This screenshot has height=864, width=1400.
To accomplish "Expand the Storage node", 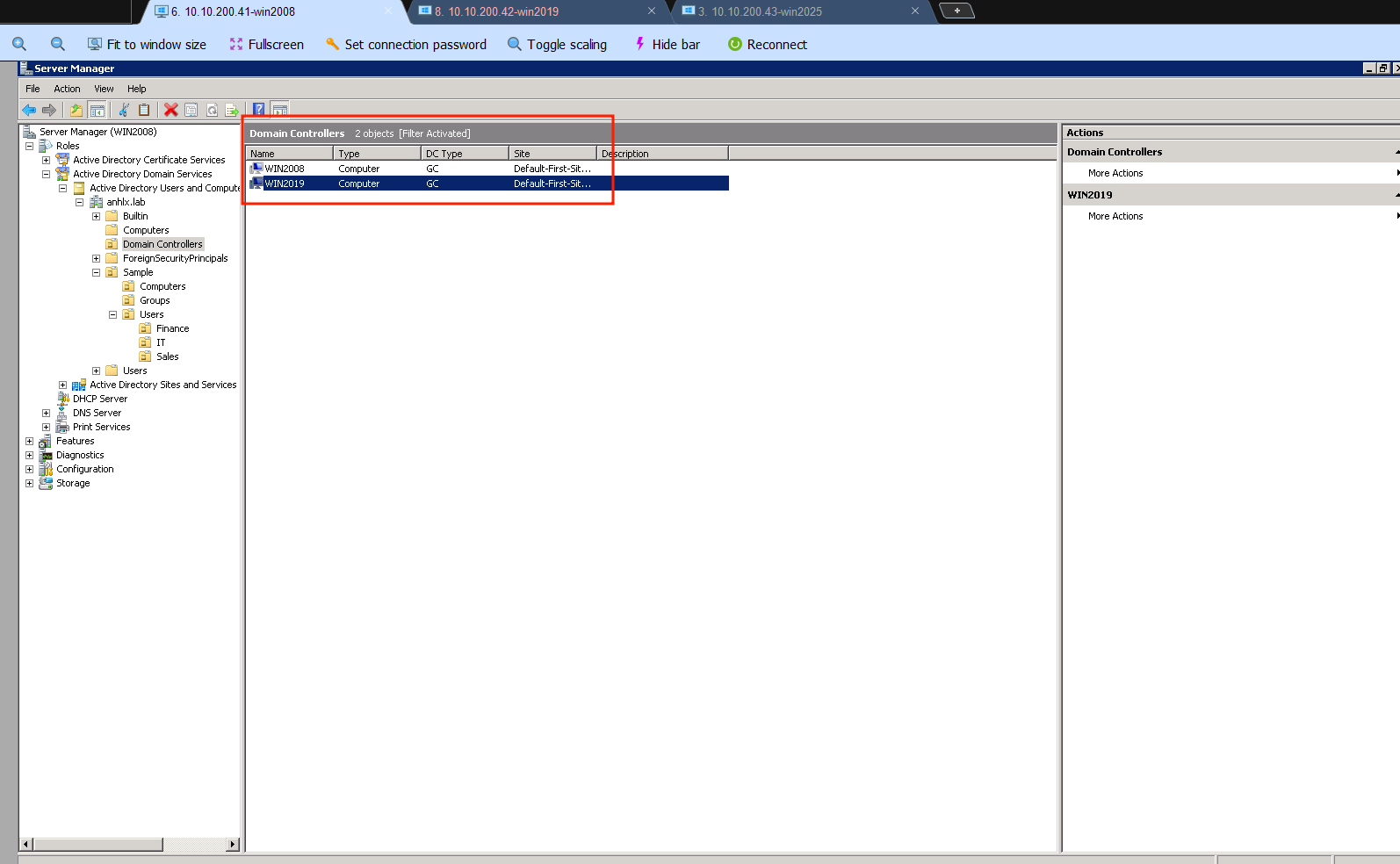I will [x=29, y=483].
